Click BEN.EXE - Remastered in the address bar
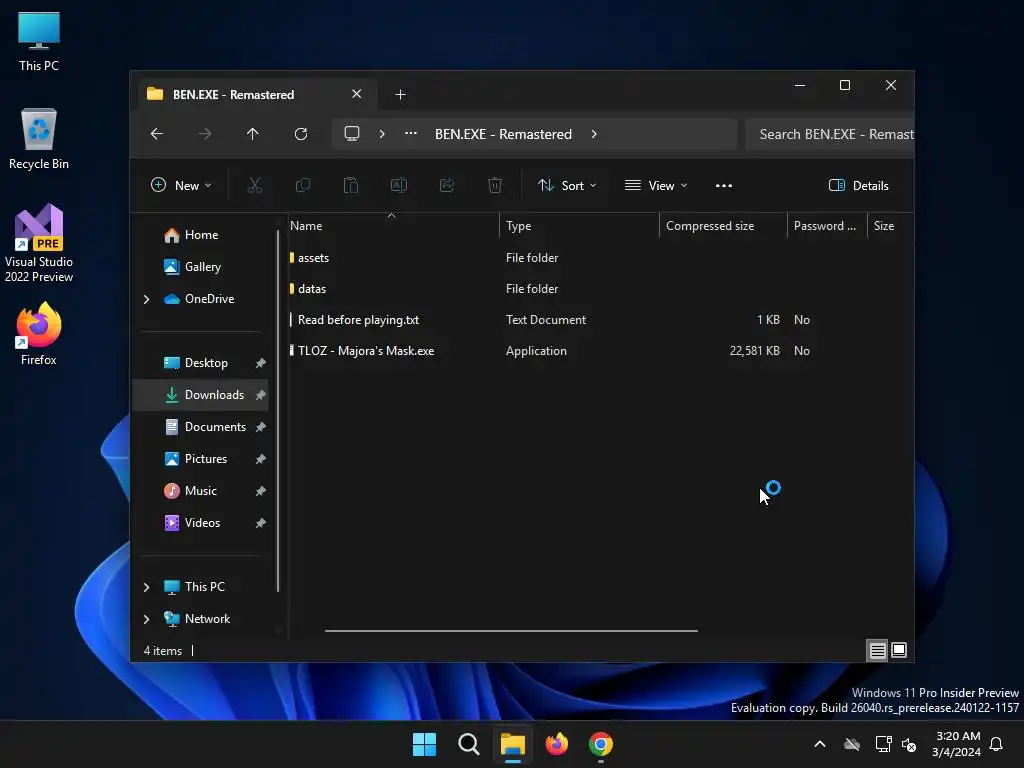 pos(503,134)
